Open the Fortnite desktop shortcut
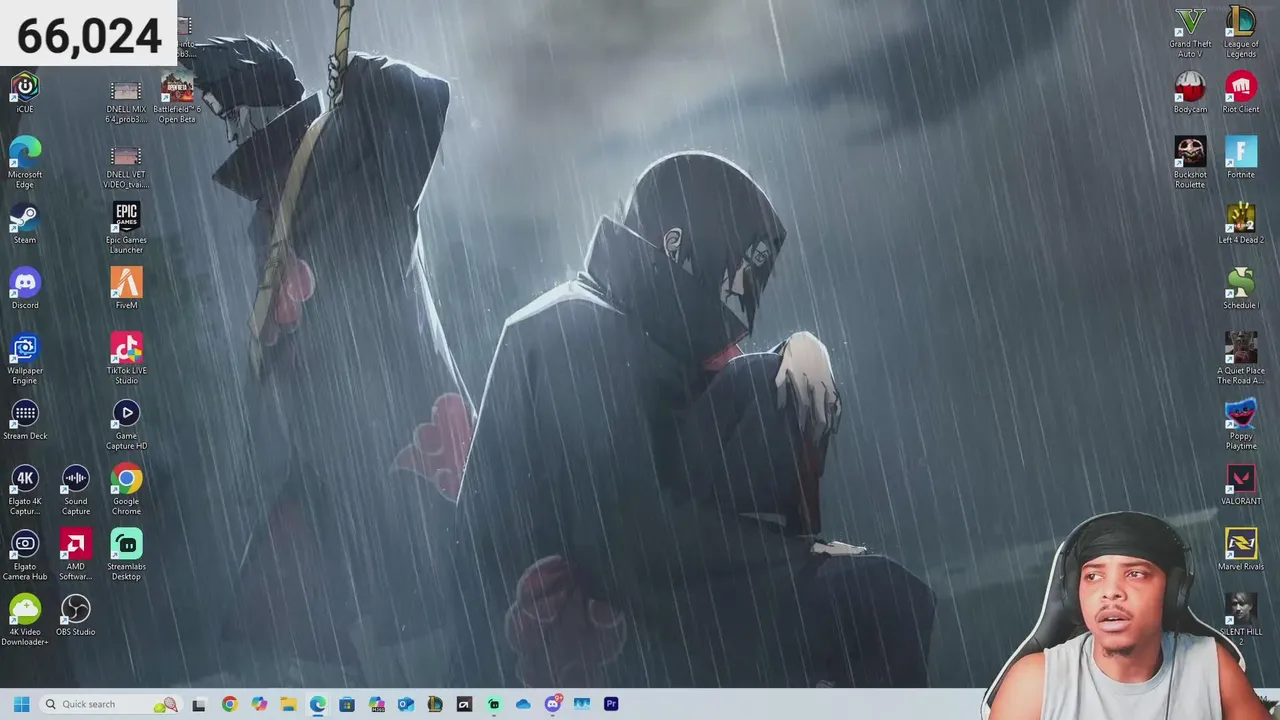Viewport: 1280px width, 720px height. [1241, 158]
